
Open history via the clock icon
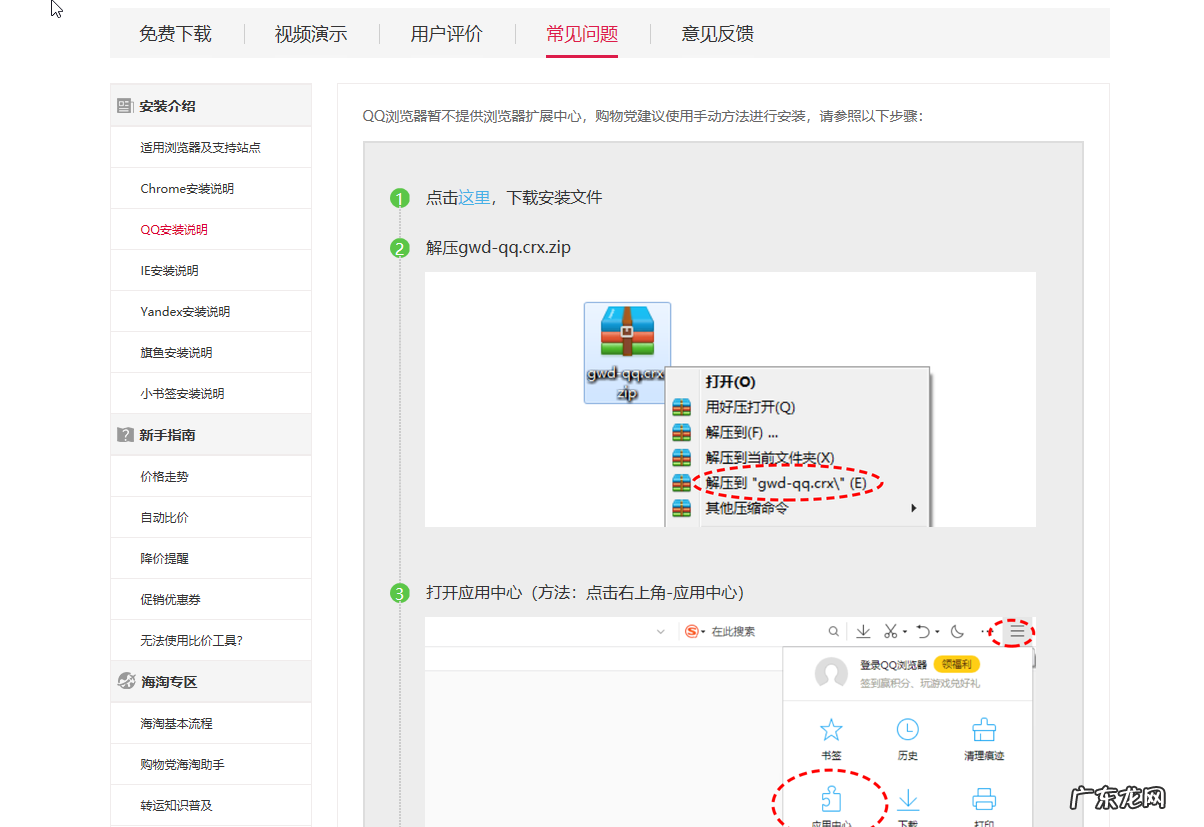pos(907,732)
